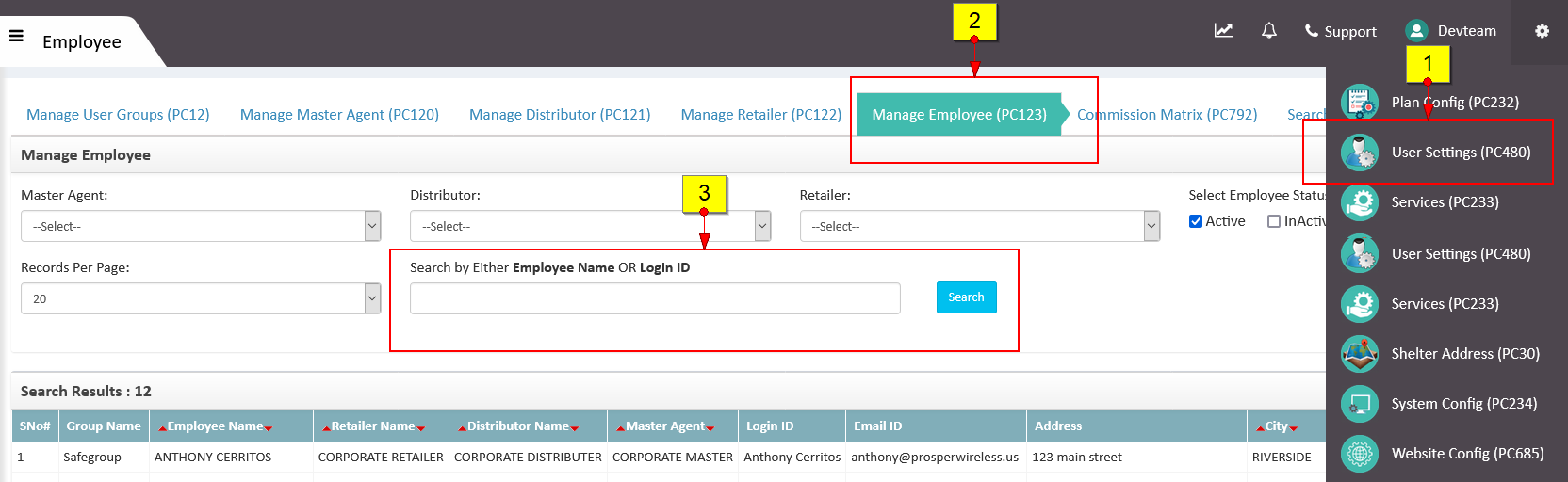Click the Support phone icon

point(1311,31)
